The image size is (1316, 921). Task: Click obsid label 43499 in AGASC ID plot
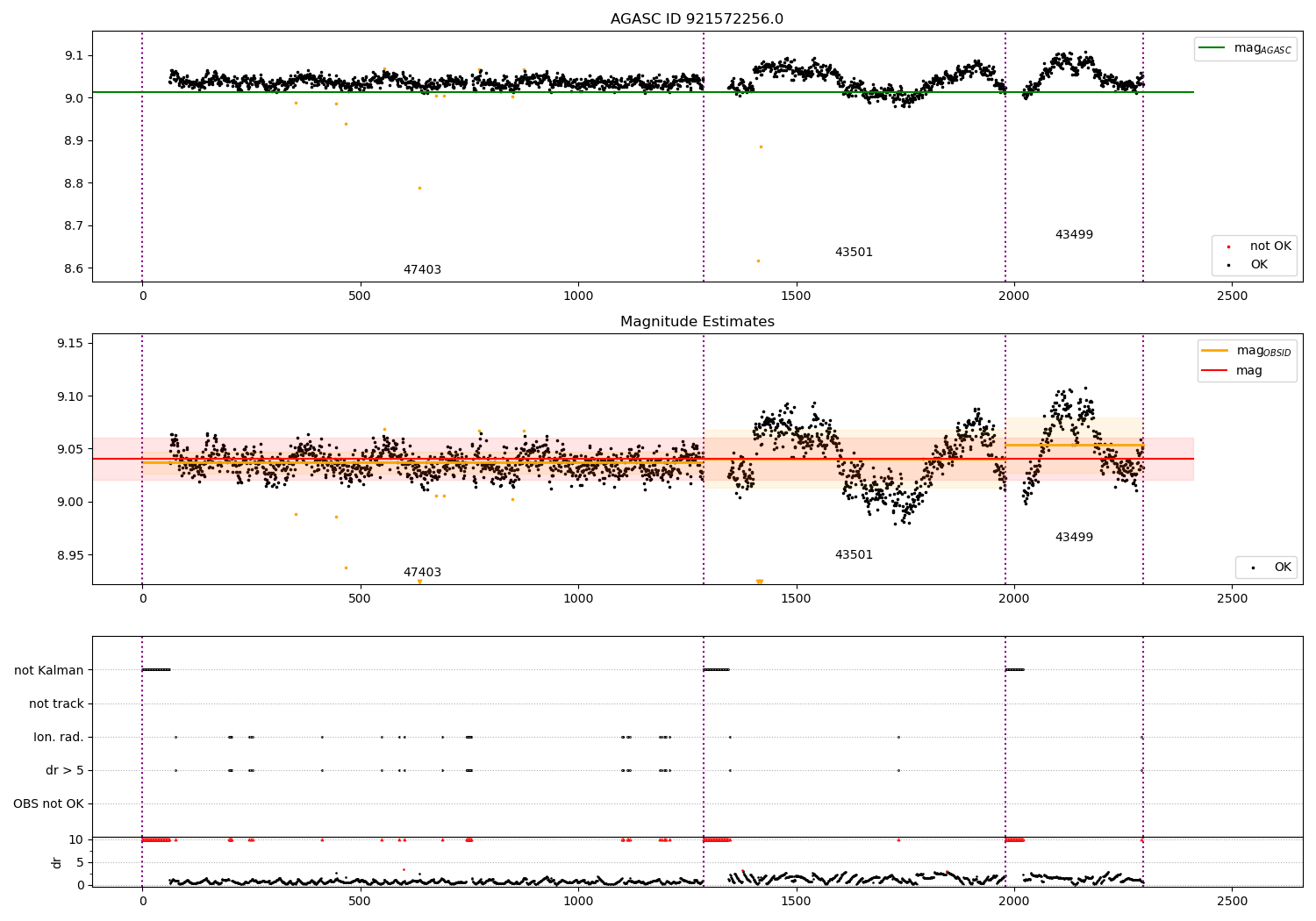[x=1074, y=235]
